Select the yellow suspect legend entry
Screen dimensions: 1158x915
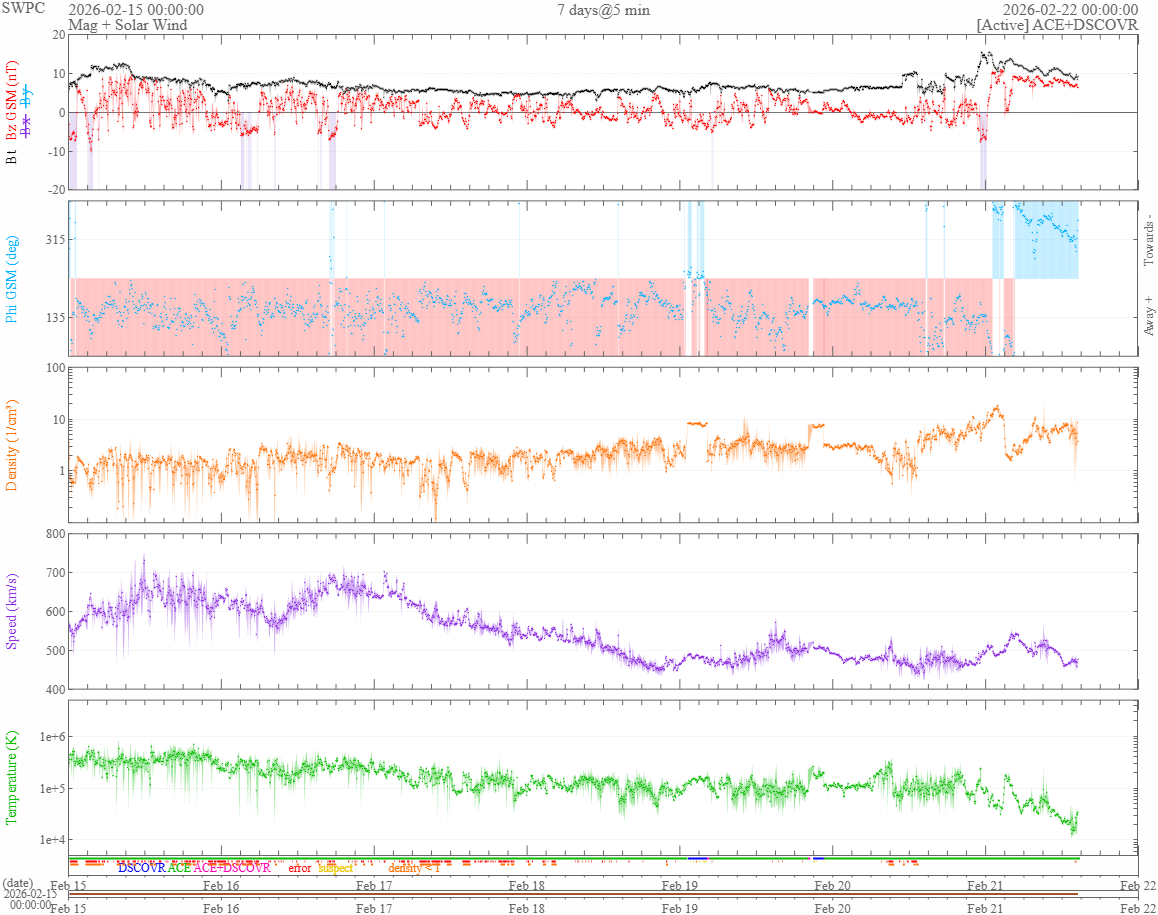click(x=336, y=868)
